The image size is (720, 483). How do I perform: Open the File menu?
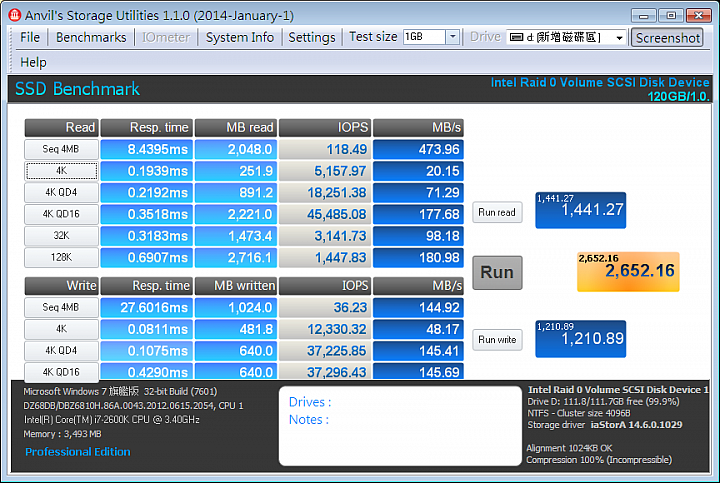pos(30,37)
